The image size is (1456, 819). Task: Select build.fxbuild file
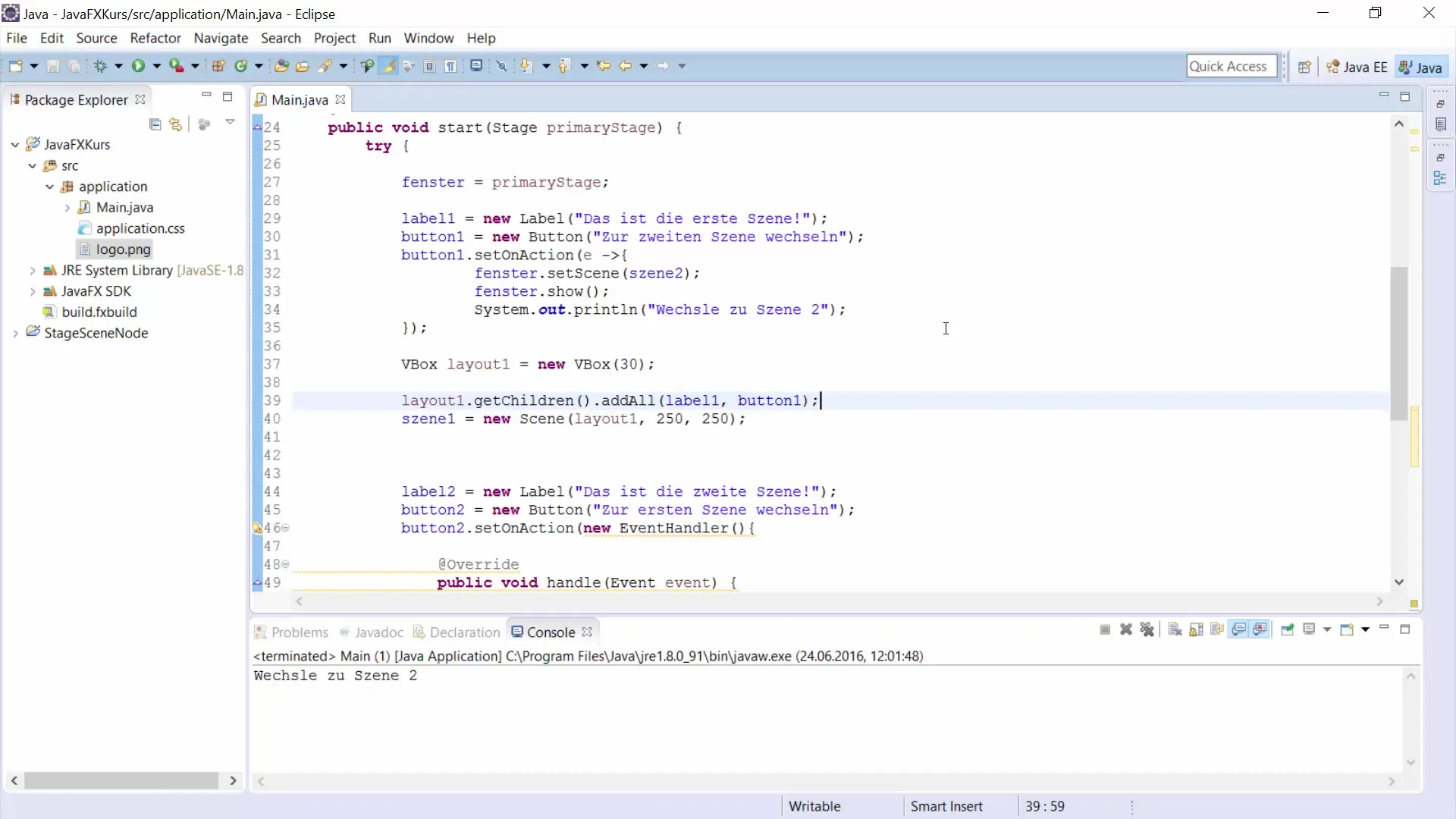click(x=89, y=312)
